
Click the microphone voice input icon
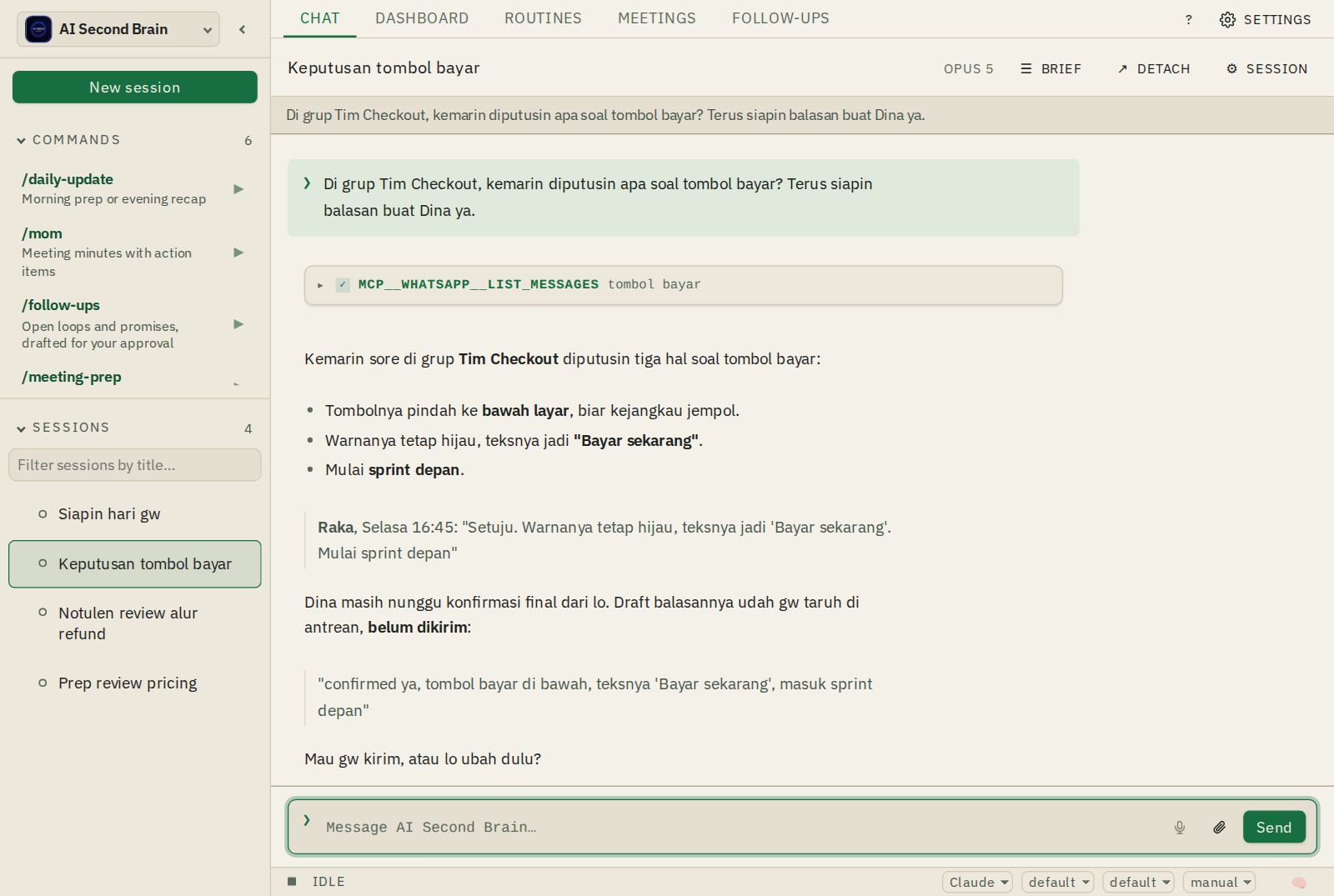(1180, 827)
